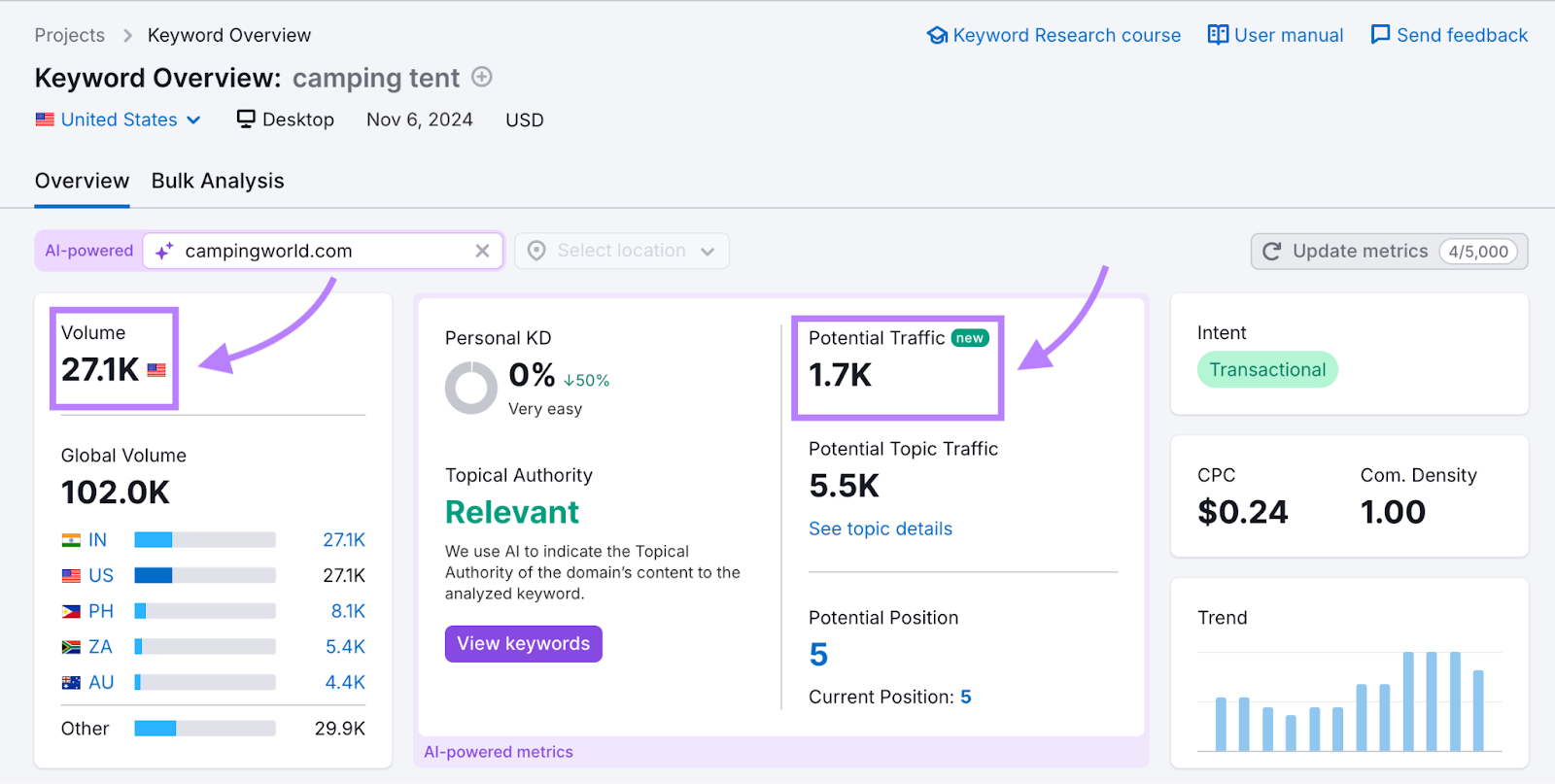The width and height of the screenshot is (1555, 784).
Task: Click the User manual book icon
Action: (x=1218, y=35)
